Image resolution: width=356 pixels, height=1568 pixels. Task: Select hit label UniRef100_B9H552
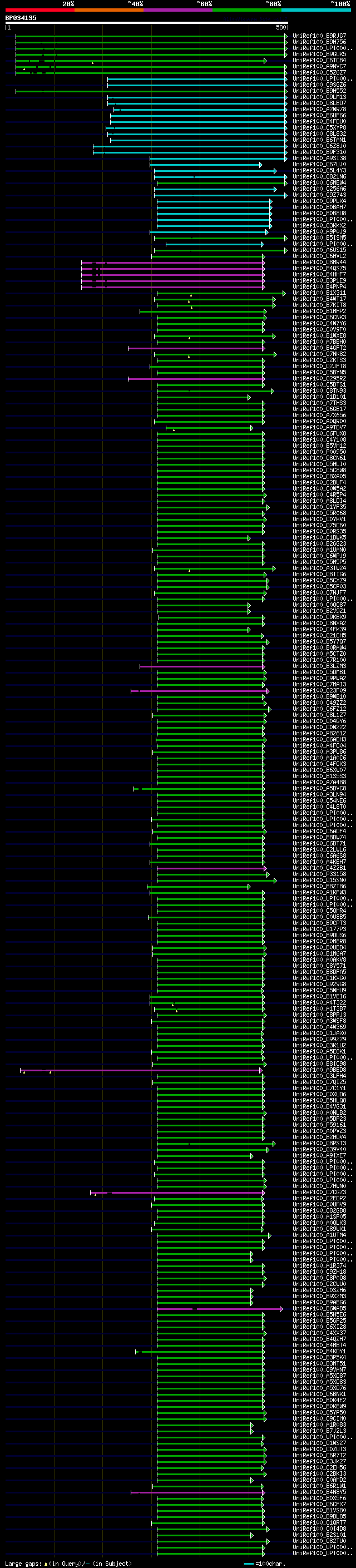click(x=319, y=91)
